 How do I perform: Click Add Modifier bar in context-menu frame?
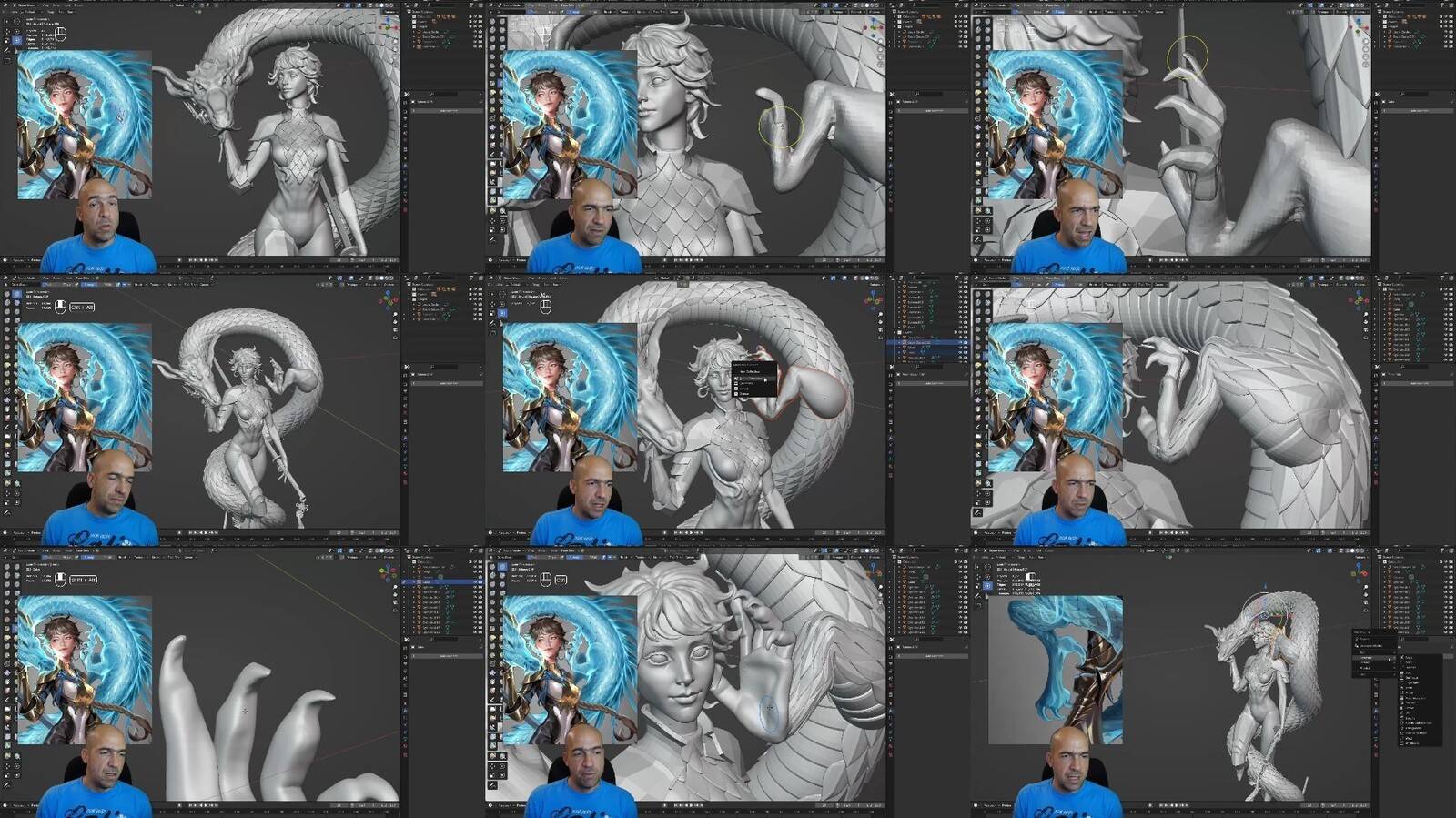coord(934,383)
